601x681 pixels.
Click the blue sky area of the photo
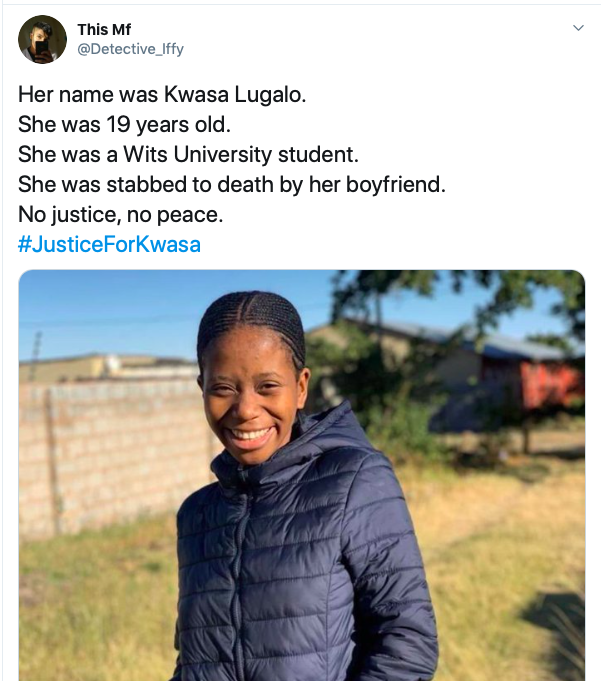click(x=109, y=313)
